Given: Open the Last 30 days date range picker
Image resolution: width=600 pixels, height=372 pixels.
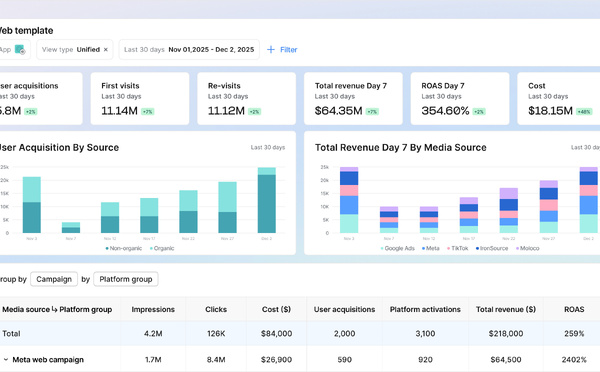Looking at the screenshot, I should pos(189,49).
